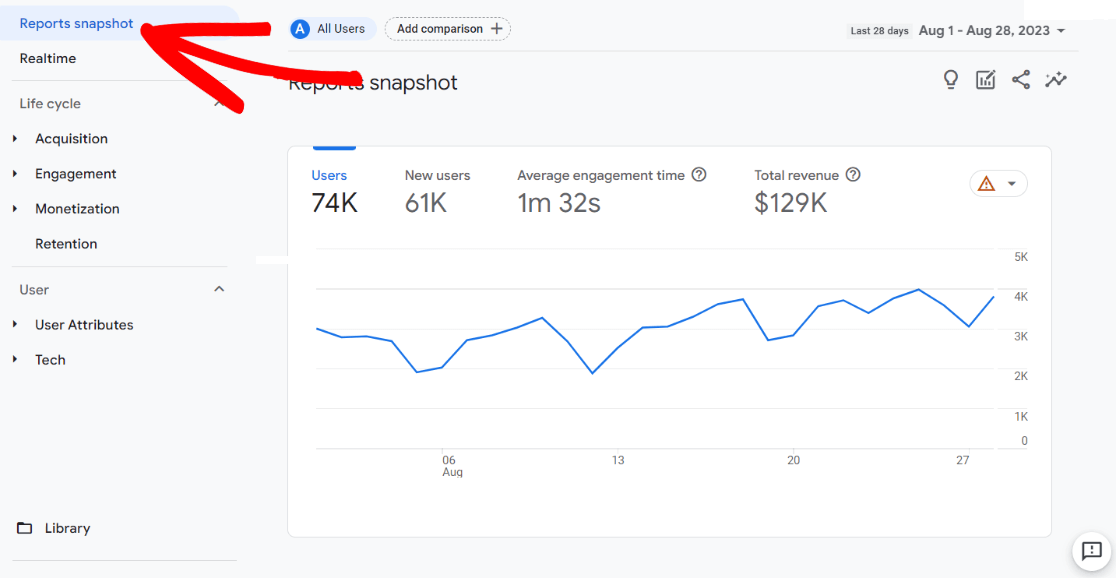Viewport: 1116px width, 578px height.
Task: Select the Customize report icon
Action: [986, 79]
